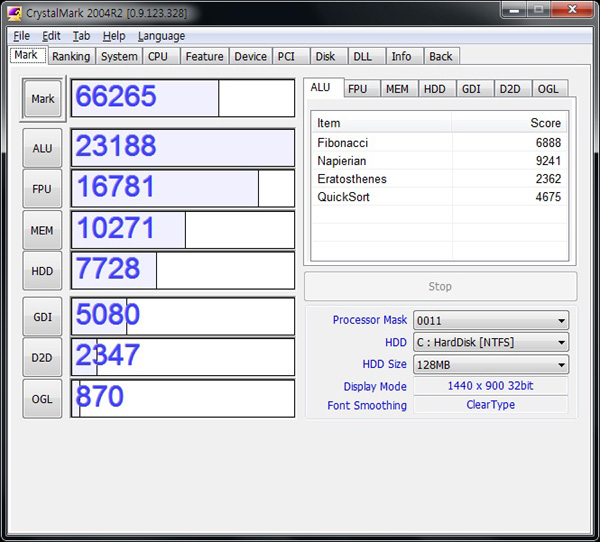Switch to the Back tab
The height and width of the screenshot is (542, 600).
[442, 56]
